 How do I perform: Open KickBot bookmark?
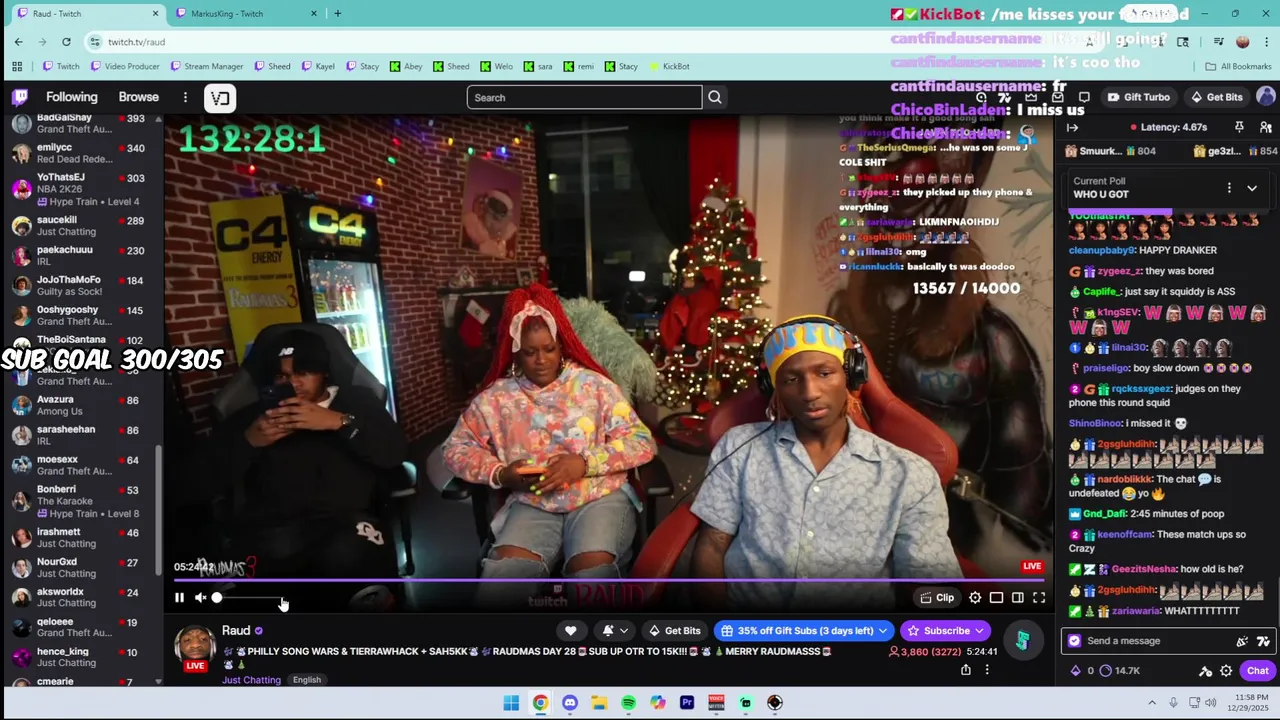pos(669,66)
